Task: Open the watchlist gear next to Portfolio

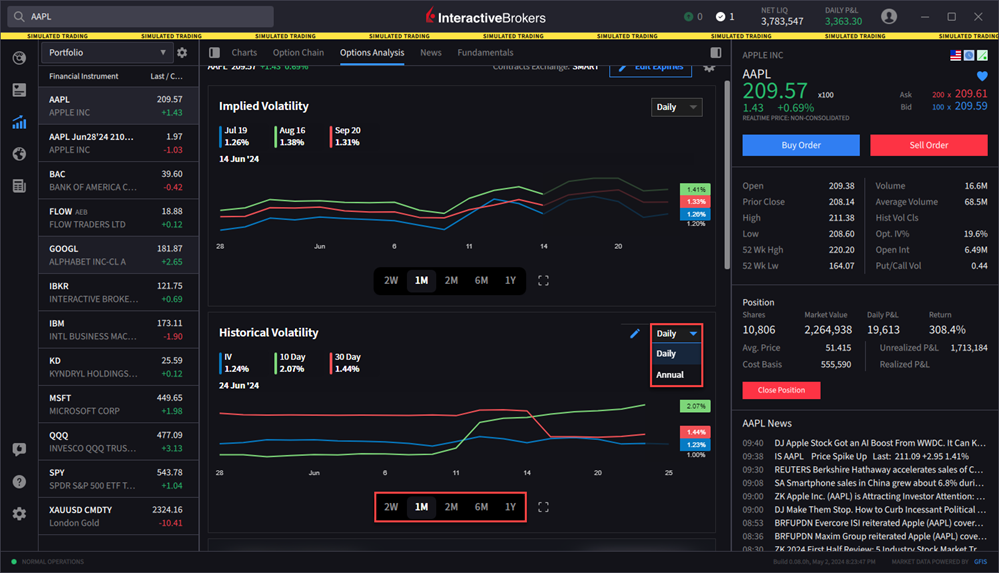Action: [x=182, y=53]
